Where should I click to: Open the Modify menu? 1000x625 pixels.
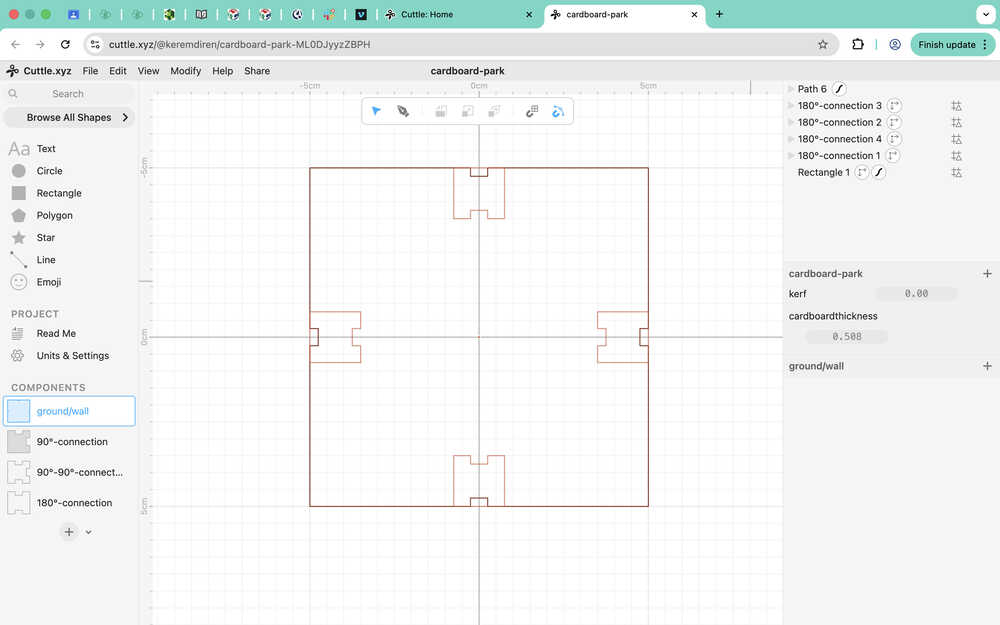186,71
